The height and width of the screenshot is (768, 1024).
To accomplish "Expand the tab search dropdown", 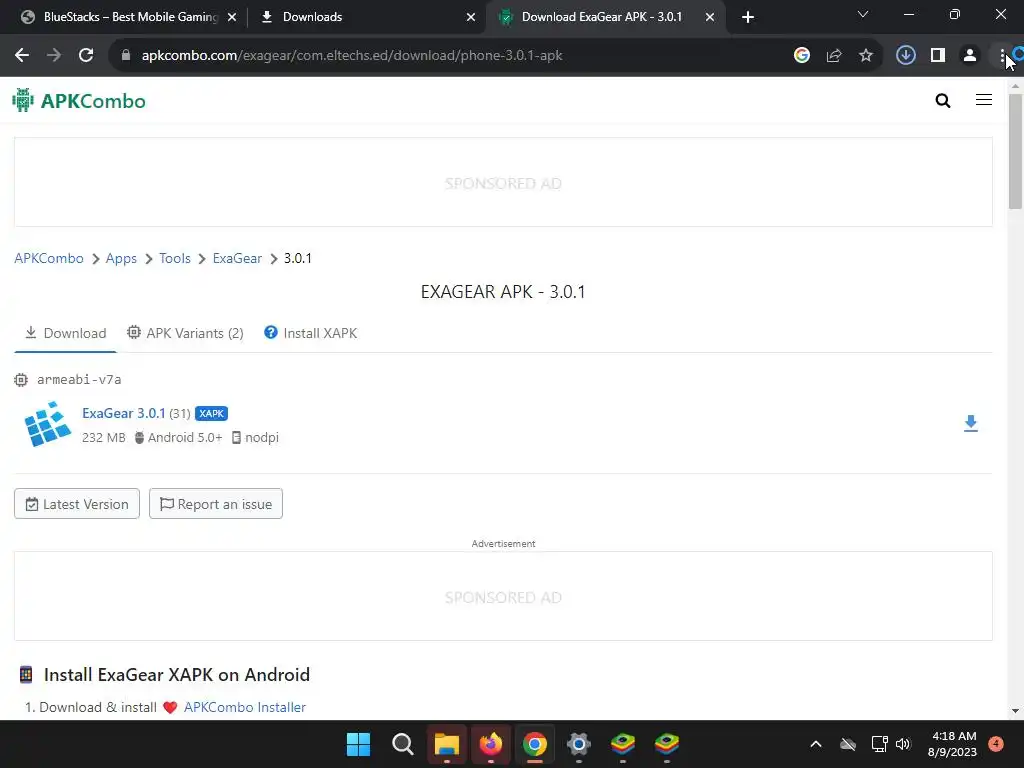I will click(x=863, y=14).
